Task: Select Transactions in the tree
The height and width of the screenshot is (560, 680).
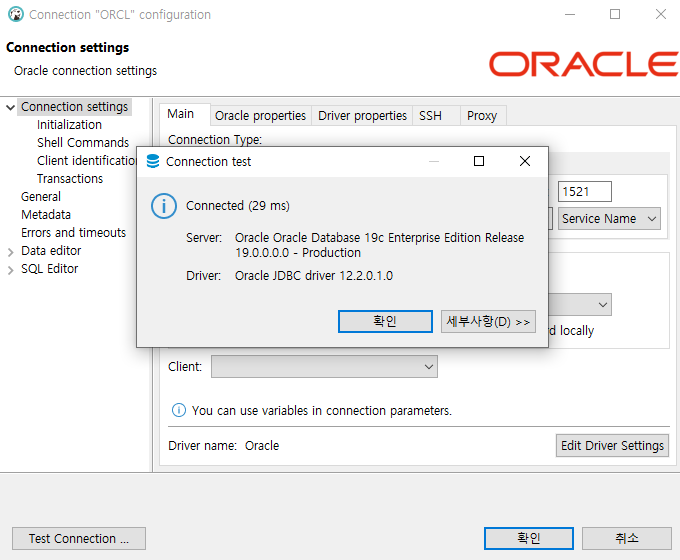Action: coord(70,179)
